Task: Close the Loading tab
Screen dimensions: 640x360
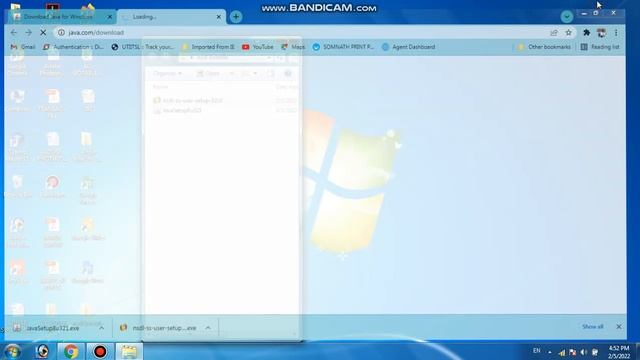Action: [x=219, y=17]
